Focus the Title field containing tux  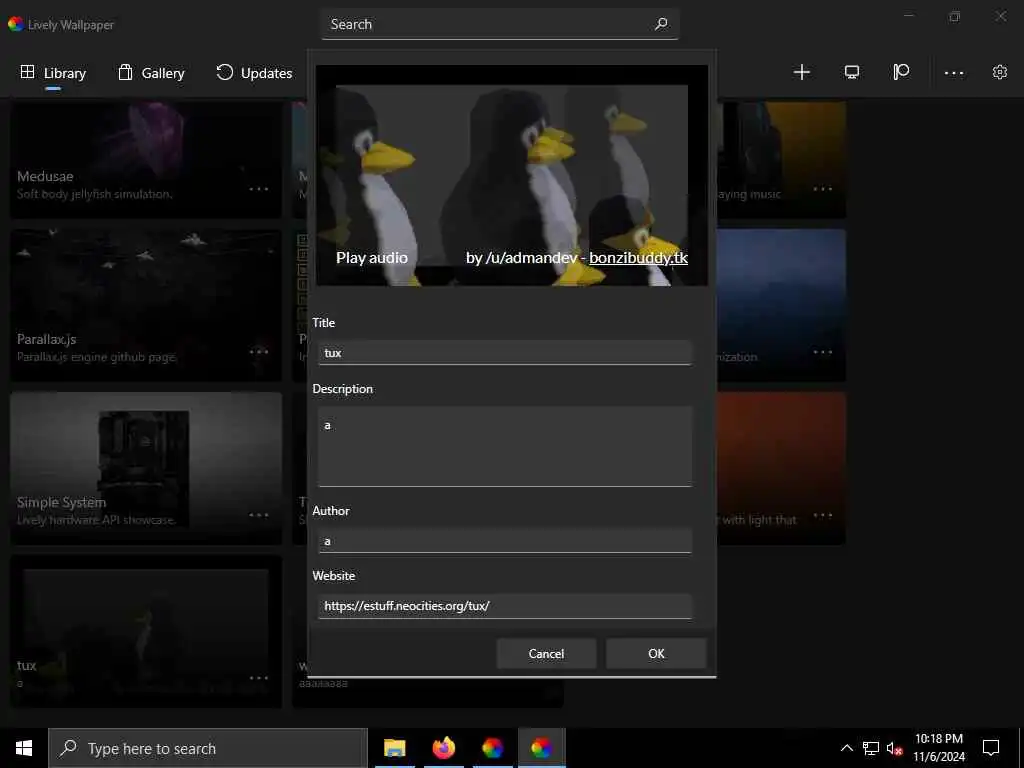pos(504,353)
